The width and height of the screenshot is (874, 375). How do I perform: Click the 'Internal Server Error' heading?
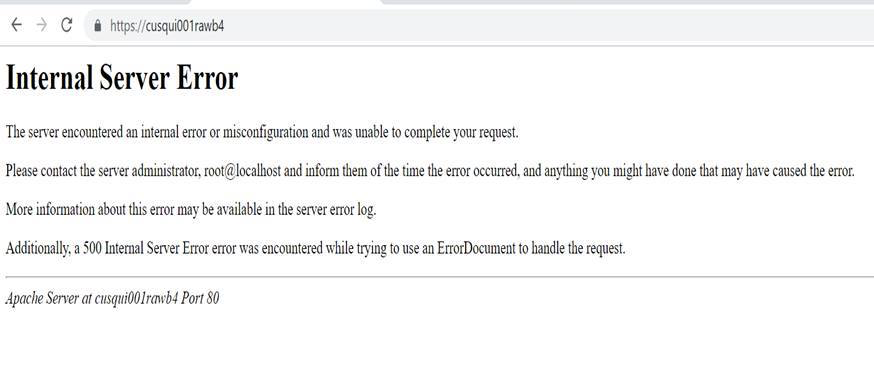click(x=122, y=79)
